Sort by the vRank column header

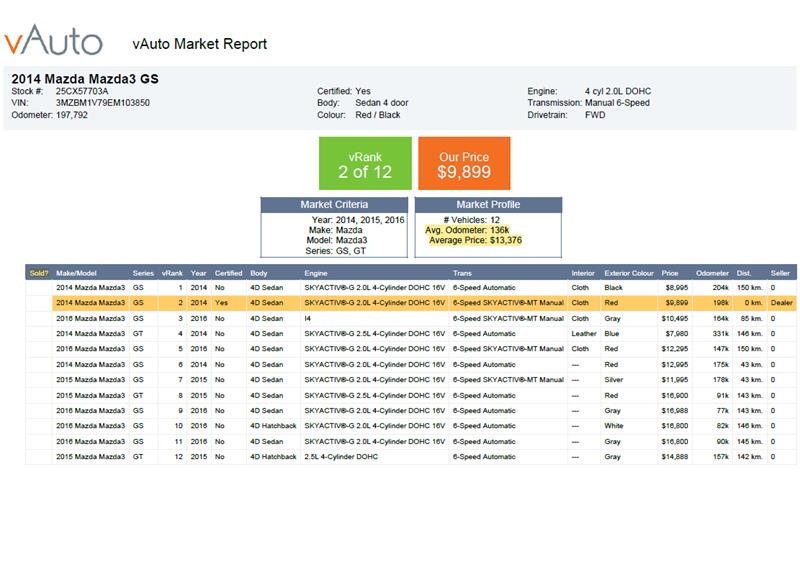(x=172, y=273)
